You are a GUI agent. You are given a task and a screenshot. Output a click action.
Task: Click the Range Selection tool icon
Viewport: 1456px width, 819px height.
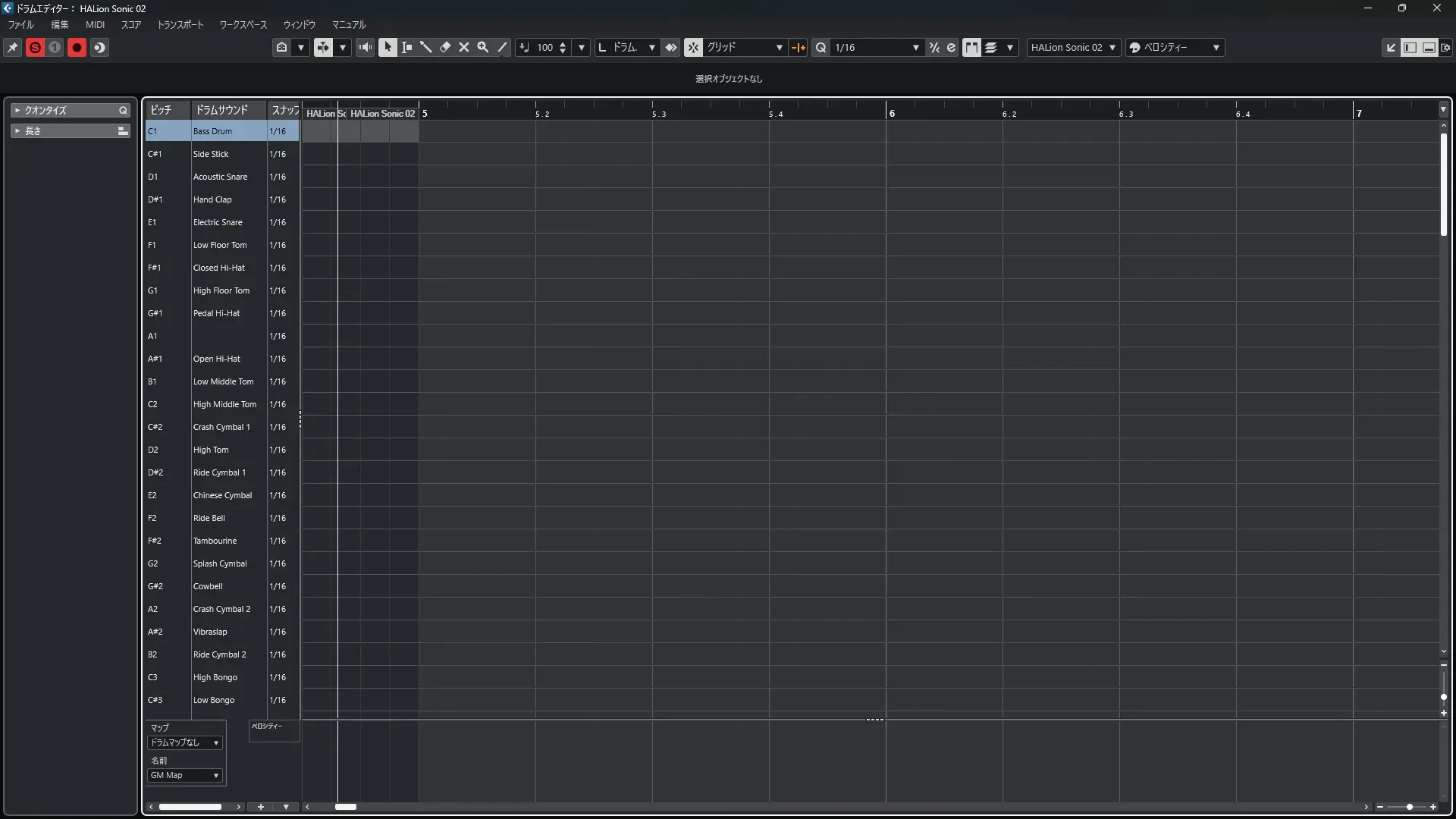pyautogui.click(x=406, y=47)
